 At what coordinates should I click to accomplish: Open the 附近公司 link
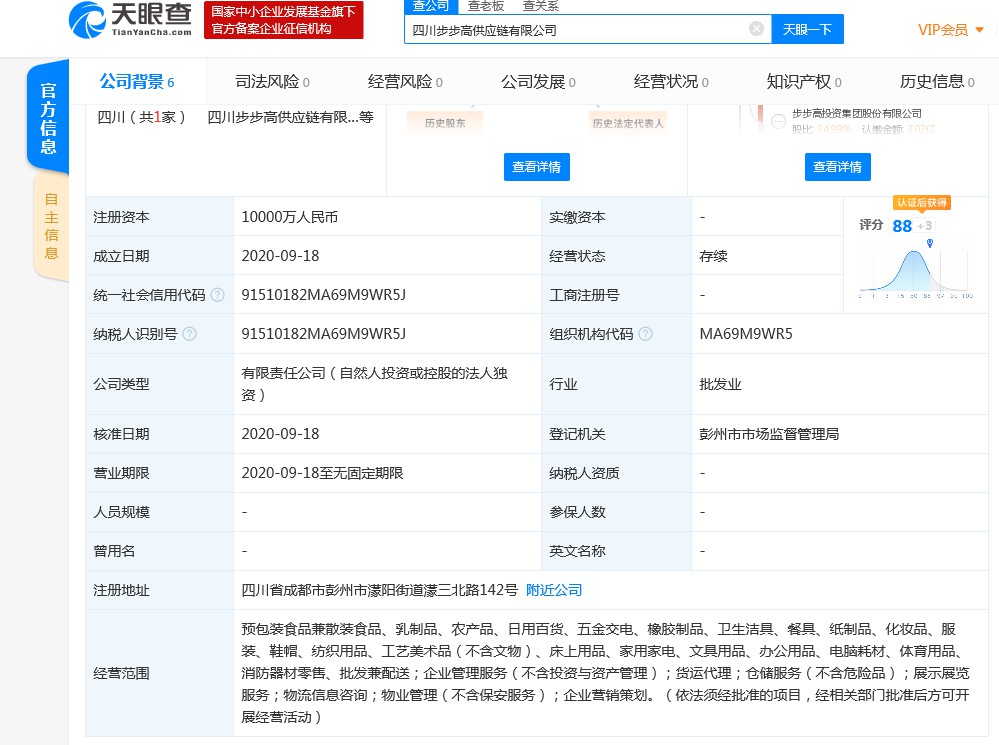tap(554, 590)
